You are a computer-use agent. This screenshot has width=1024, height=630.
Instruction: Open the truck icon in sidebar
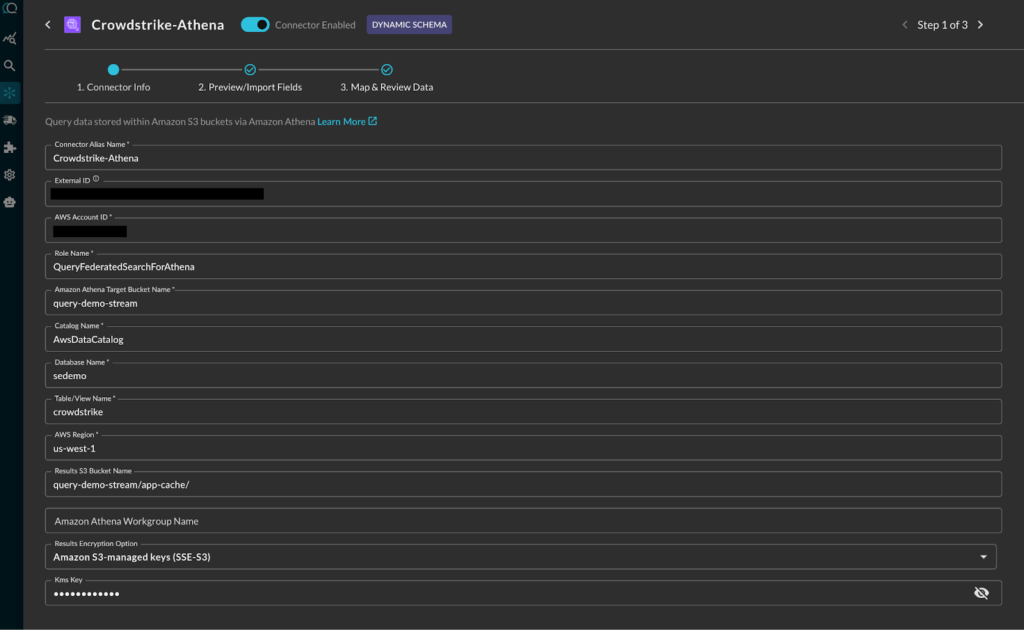pos(10,120)
